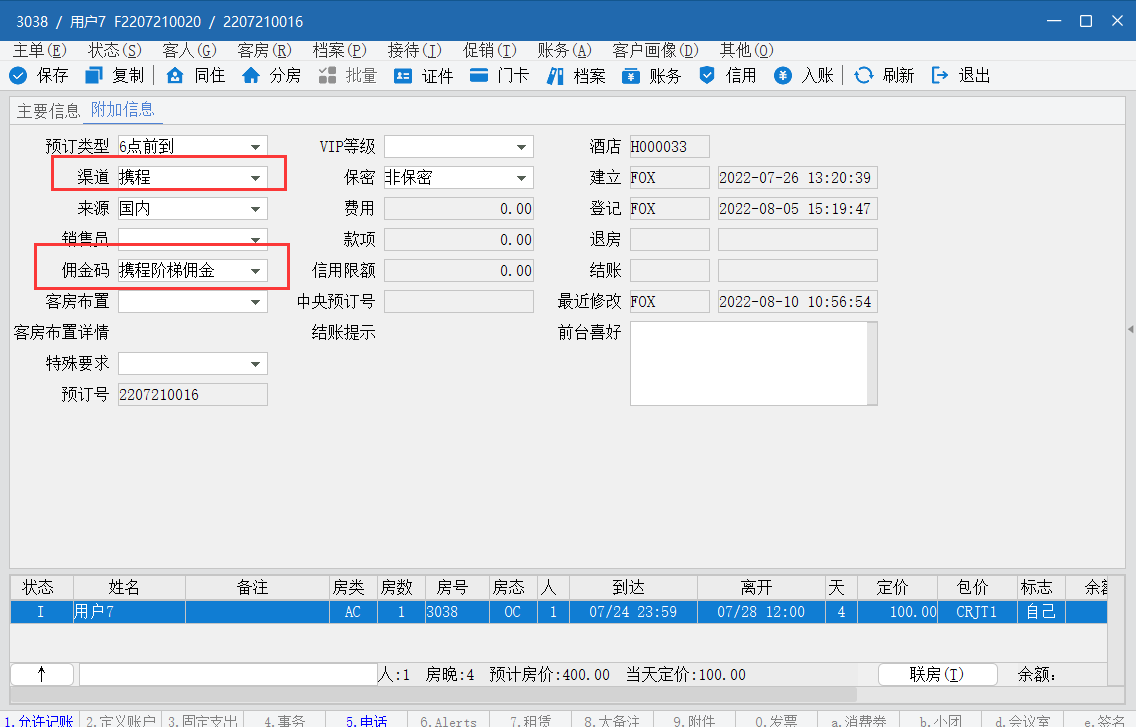Open the 保密 confidentiality dropdown
Image resolution: width=1136 pixels, height=727 pixels.
click(522, 178)
